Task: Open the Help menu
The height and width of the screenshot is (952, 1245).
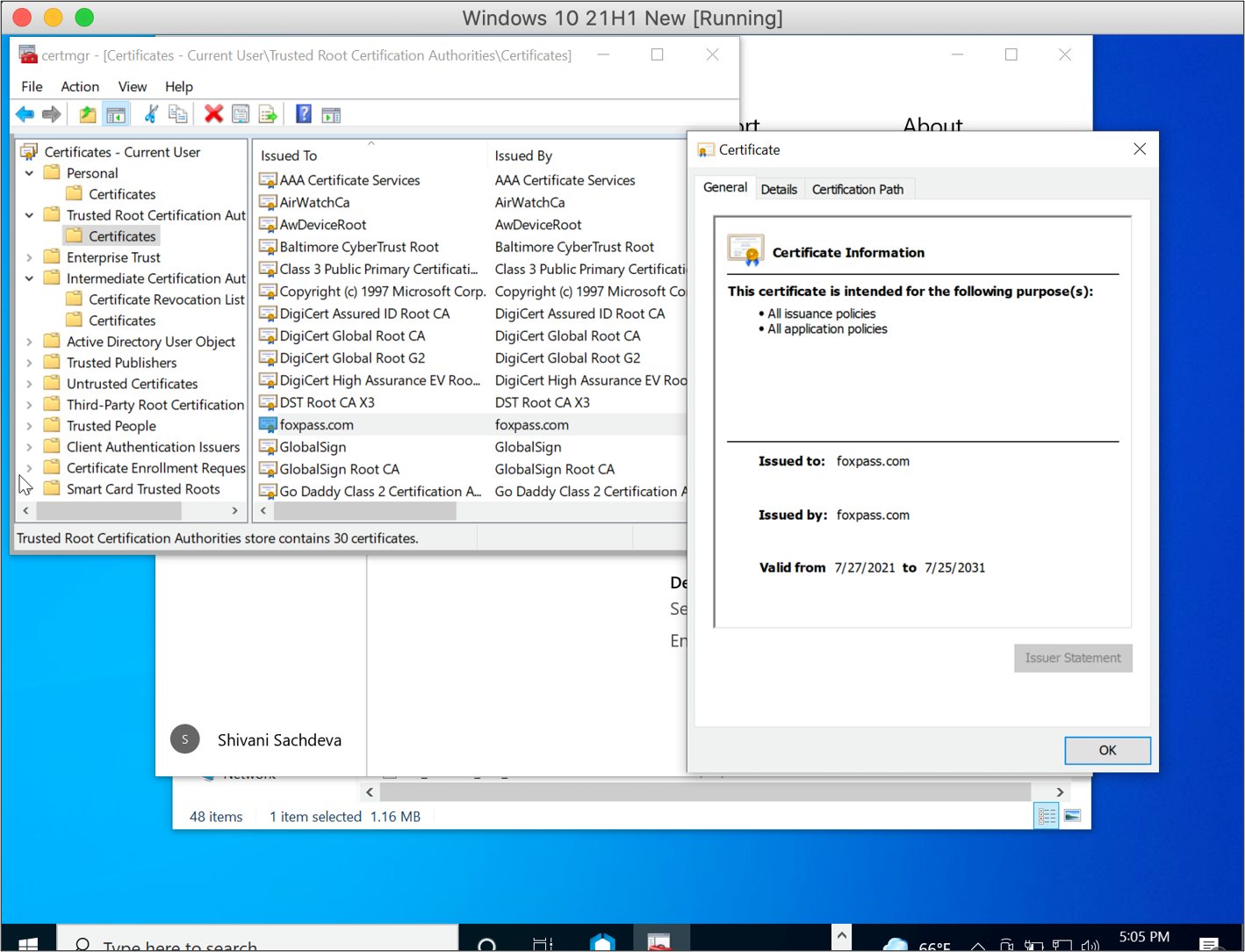Action: 179,86
